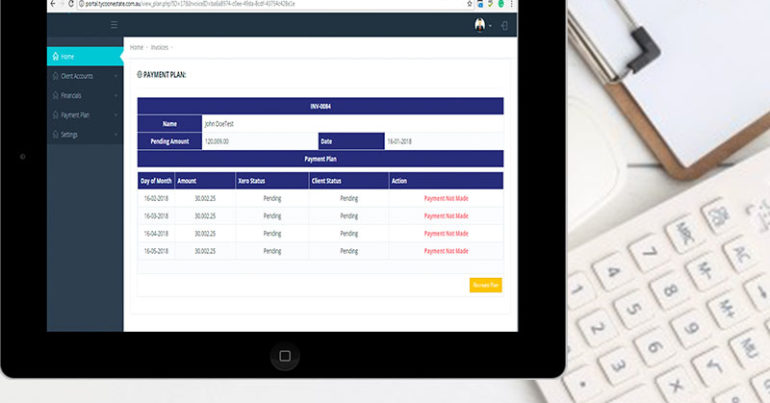Click the pending amount value 120,009.00
This screenshot has height=403, width=770.
(217, 141)
